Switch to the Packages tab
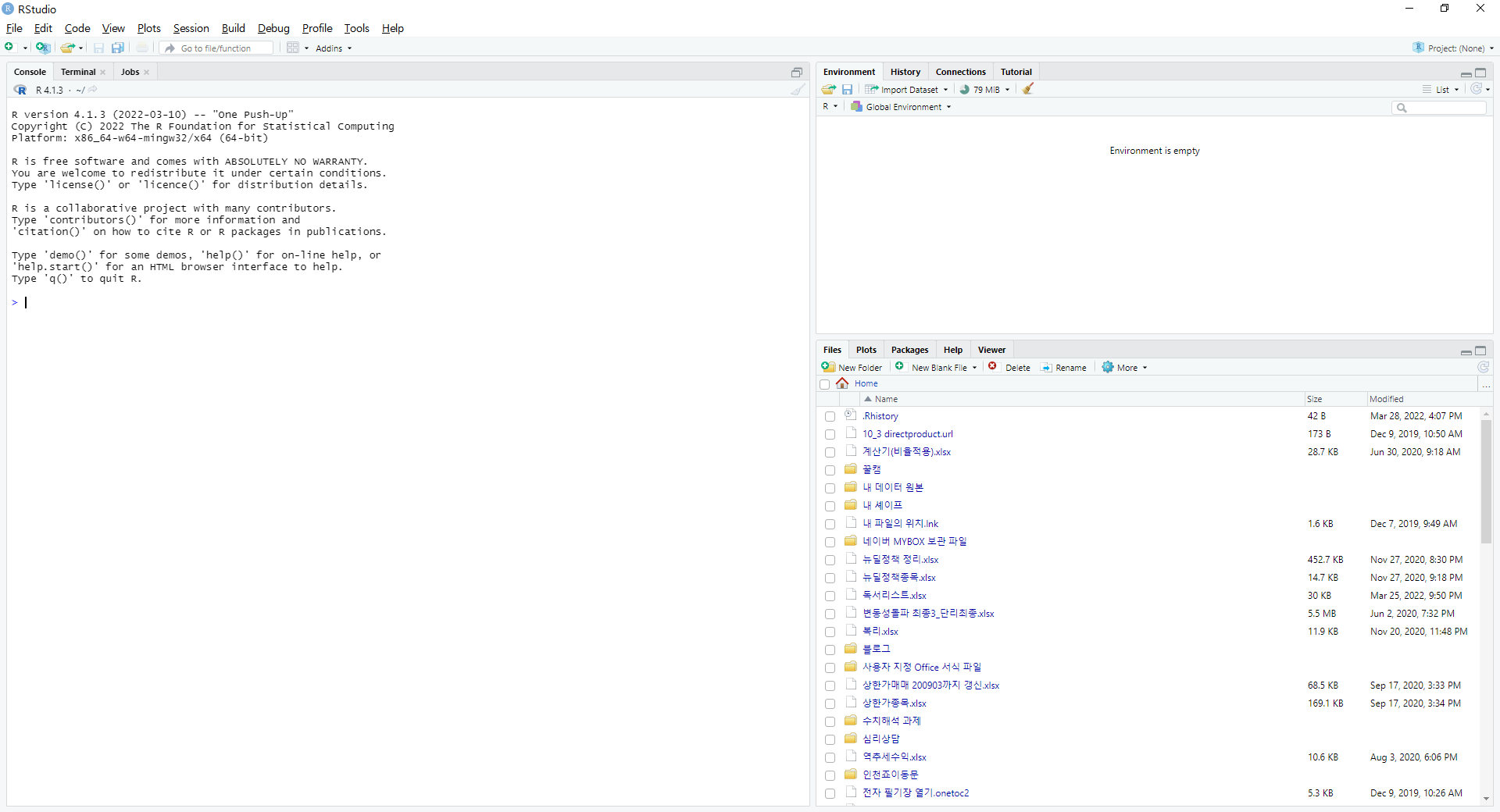Image resolution: width=1500 pixels, height=812 pixels. coord(909,350)
